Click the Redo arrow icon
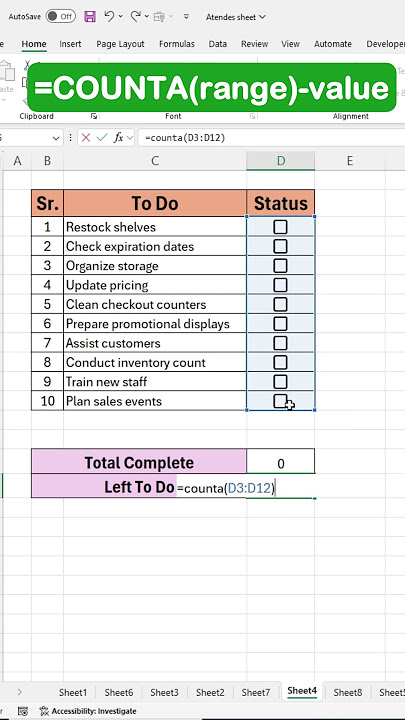Screen dimensions: 405x720 [135, 17]
